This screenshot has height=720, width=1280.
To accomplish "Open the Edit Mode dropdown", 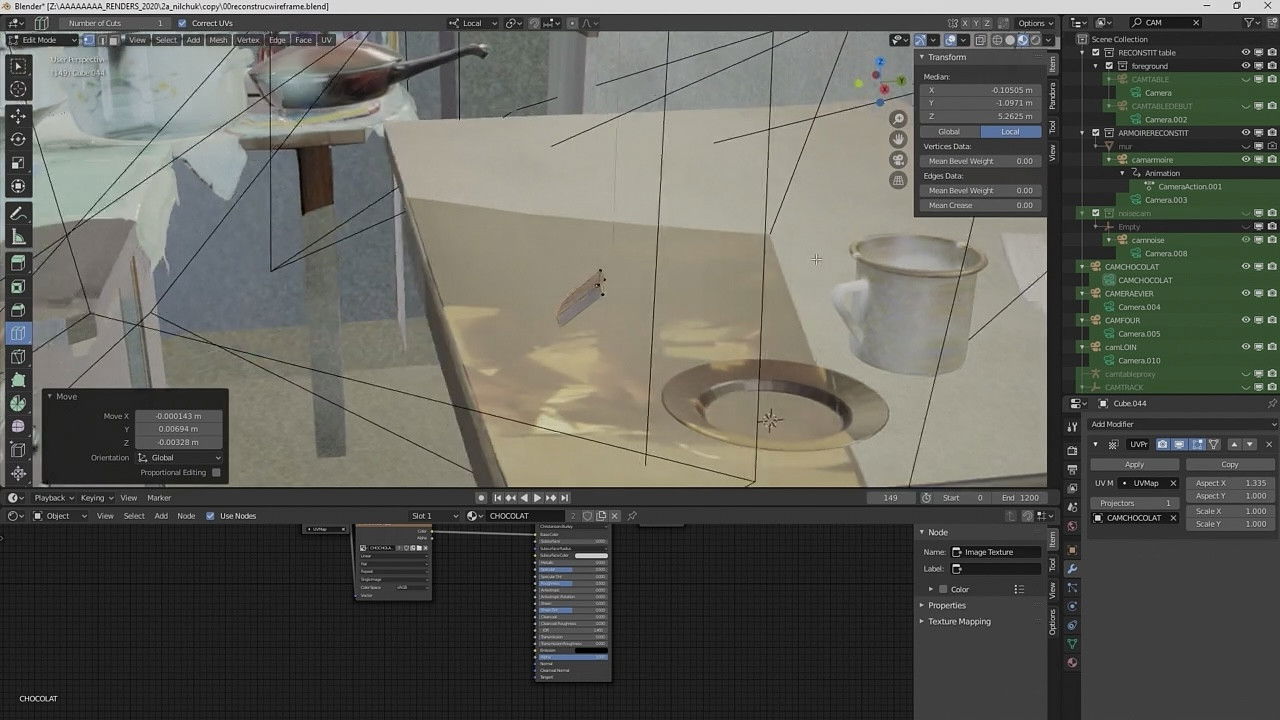I will pos(43,40).
